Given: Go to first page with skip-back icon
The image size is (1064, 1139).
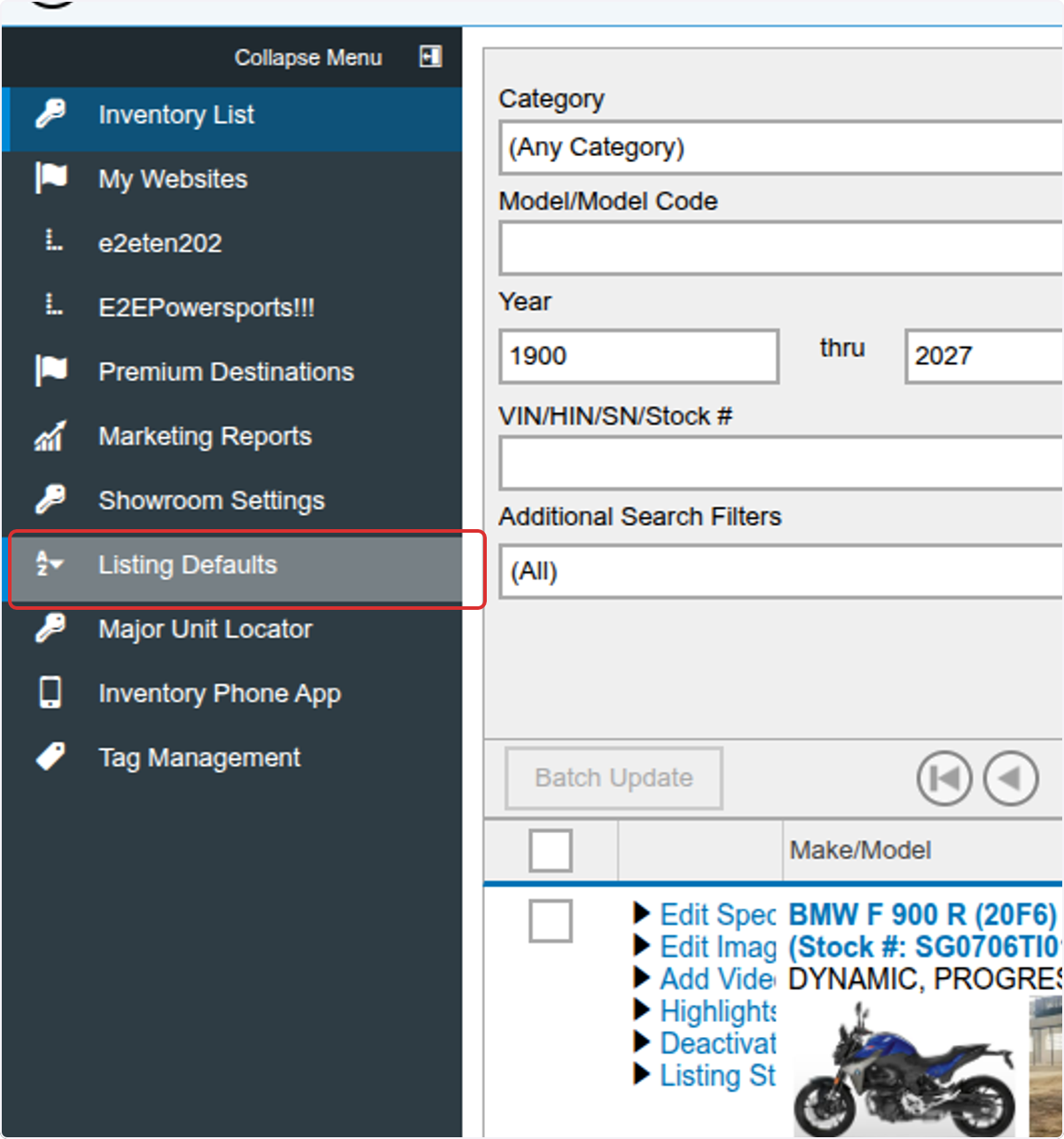Looking at the screenshot, I should [x=944, y=778].
